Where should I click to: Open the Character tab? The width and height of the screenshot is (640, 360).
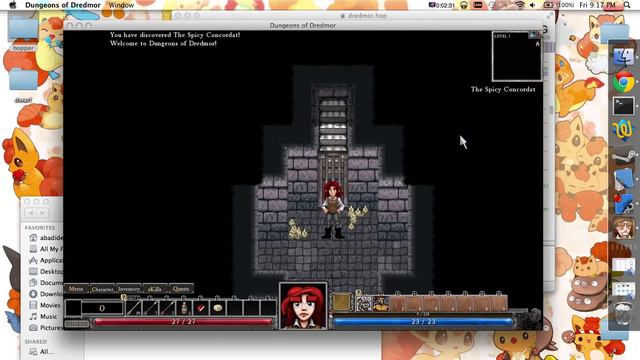pos(102,289)
